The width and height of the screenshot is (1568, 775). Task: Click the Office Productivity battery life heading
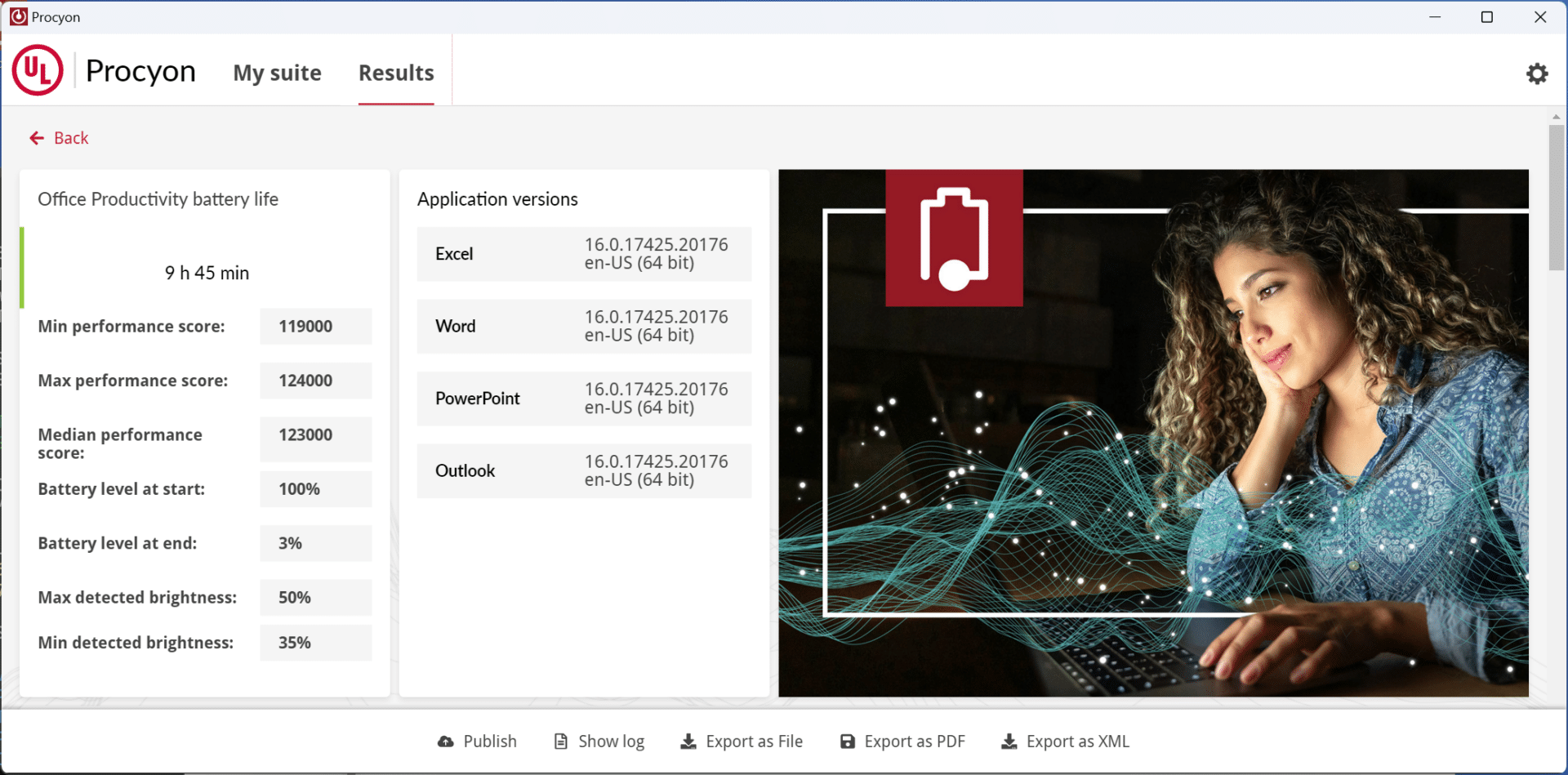(x=158, y=199)
